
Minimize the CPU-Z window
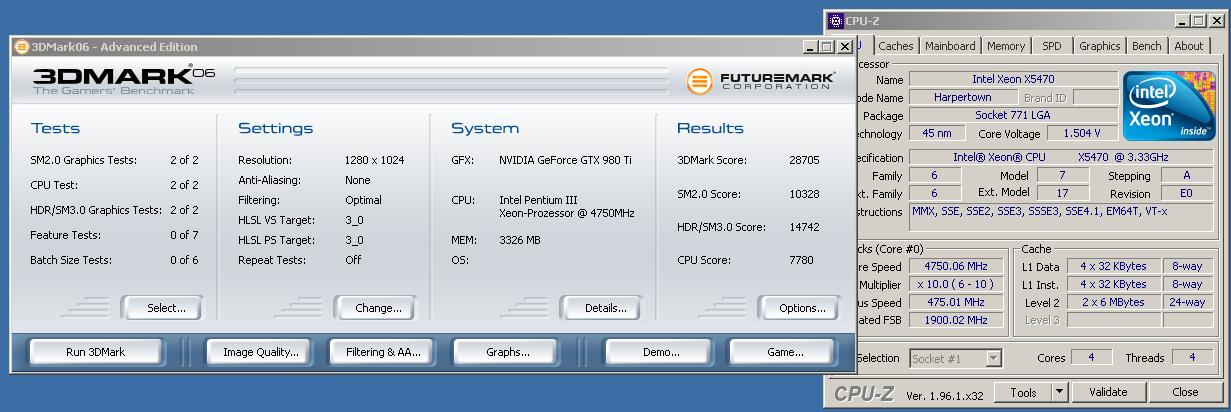pos(1182,21)
